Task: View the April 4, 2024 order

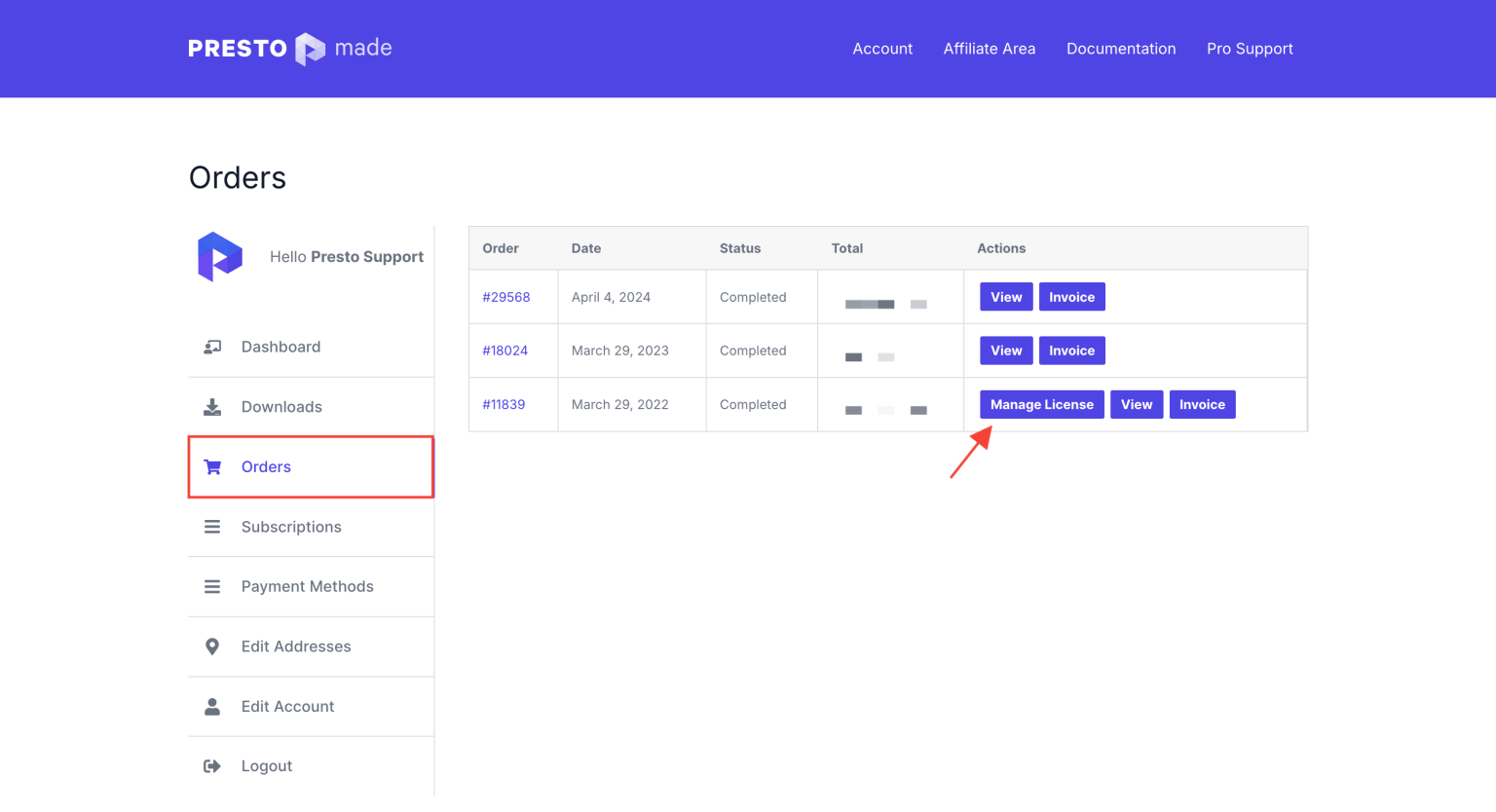Action: pyautogui.click(x=1006, y=297)
